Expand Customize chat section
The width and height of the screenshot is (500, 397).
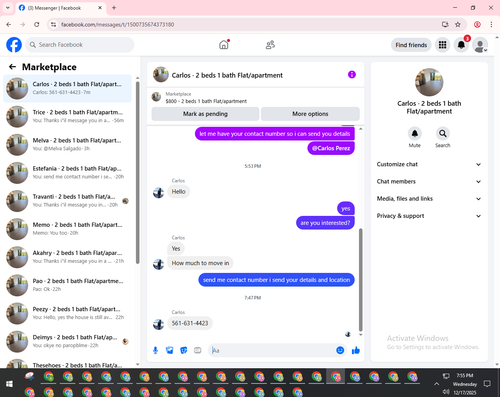[x=429, y=164]
